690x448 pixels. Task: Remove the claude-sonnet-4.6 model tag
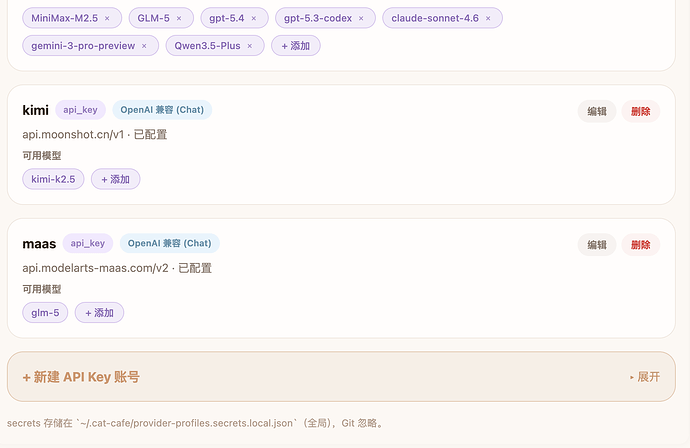[488, 18]
